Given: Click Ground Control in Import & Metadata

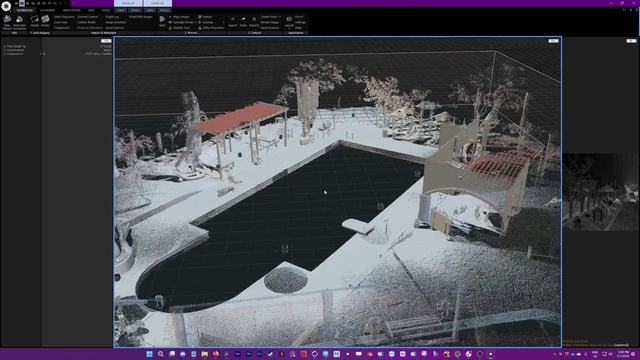Looking at the screenshot, I should click(87, 17).
